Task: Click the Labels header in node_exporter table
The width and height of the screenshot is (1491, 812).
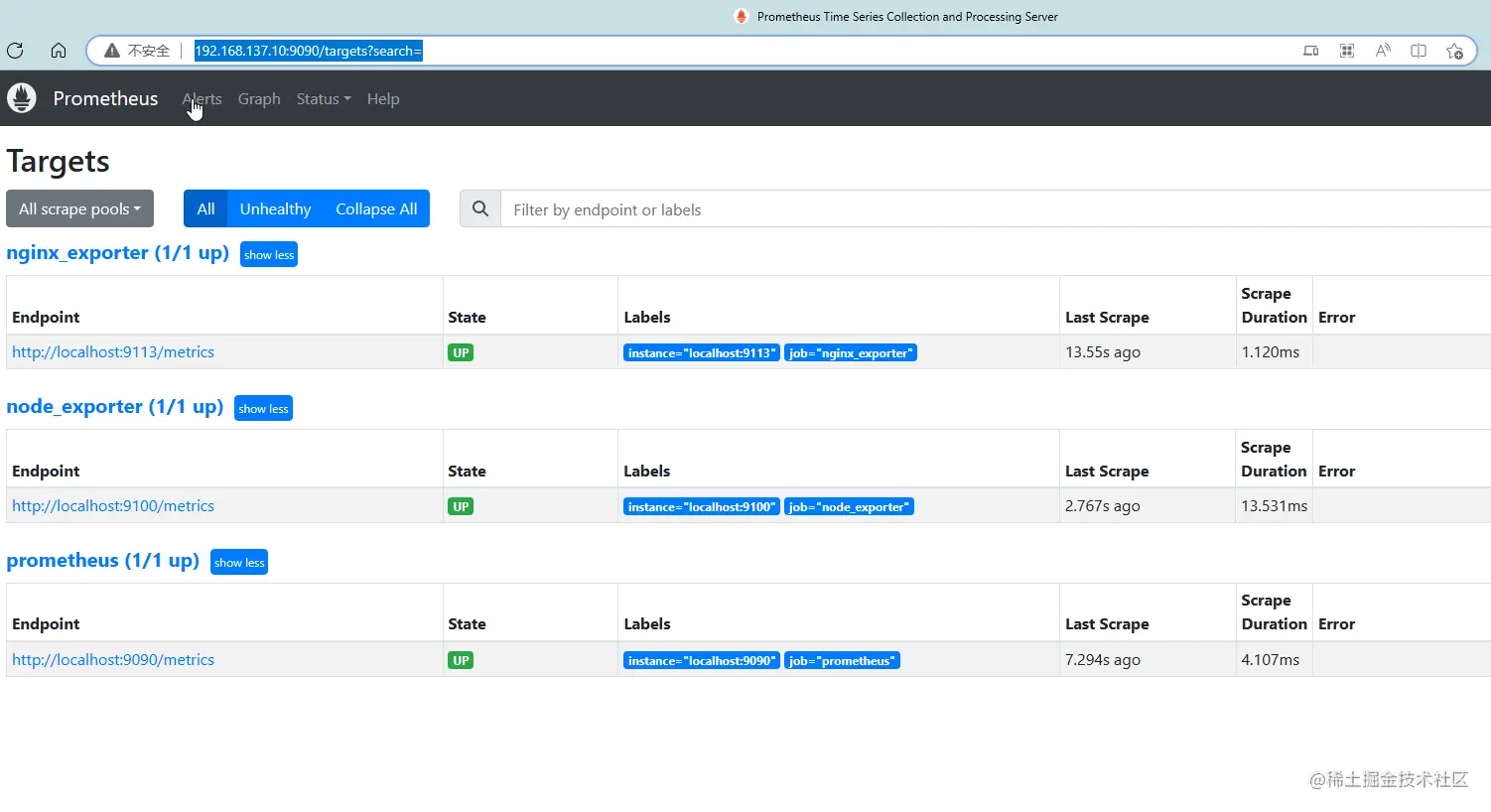Action: pyautogui.click(x=647, y=472)
